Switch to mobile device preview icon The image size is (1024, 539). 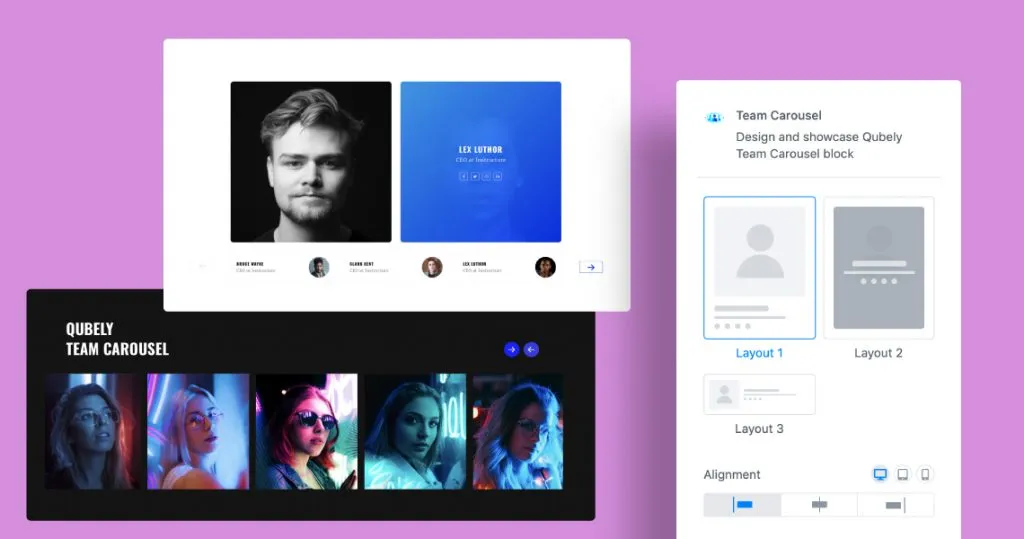[925, 474]
